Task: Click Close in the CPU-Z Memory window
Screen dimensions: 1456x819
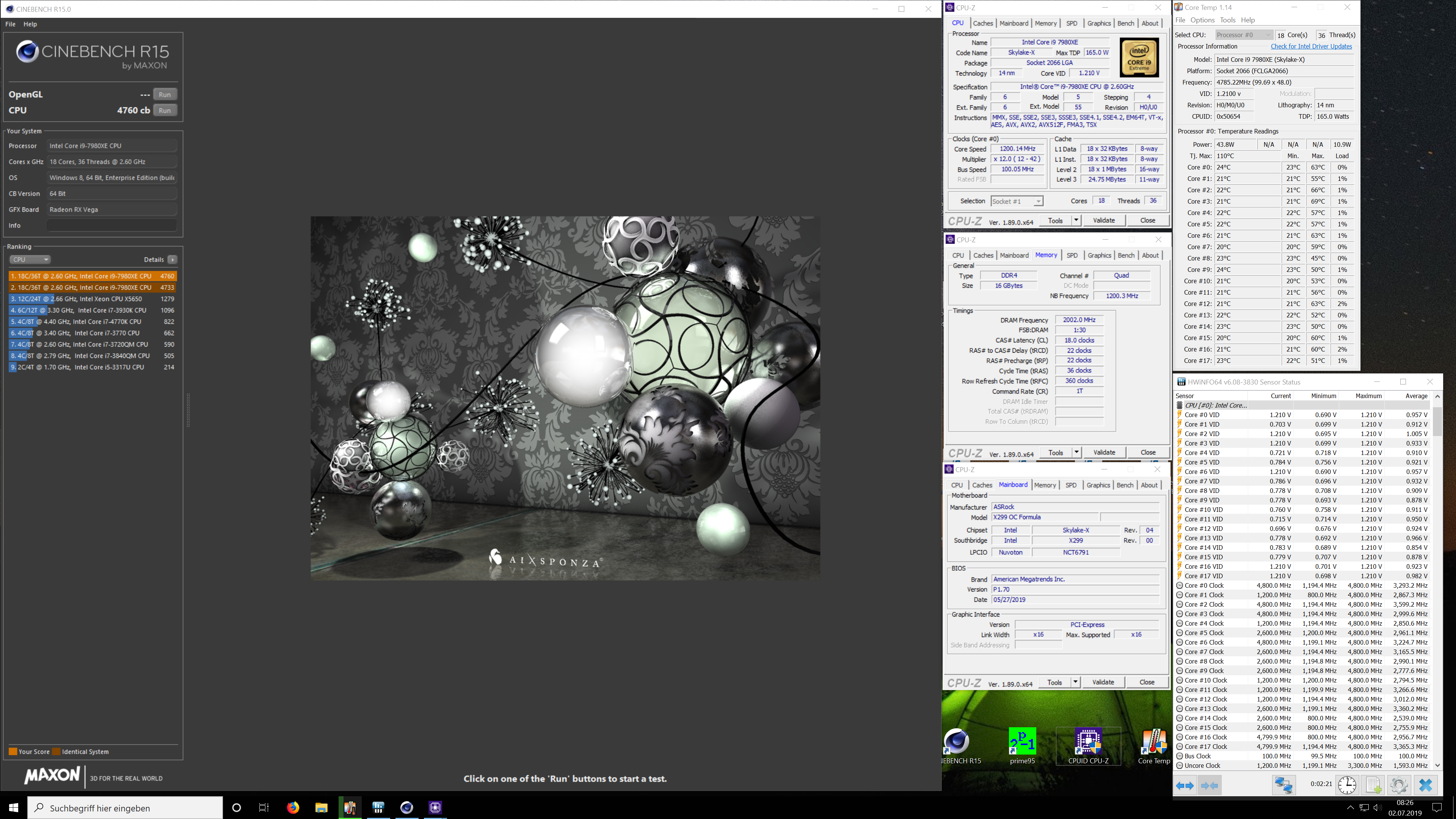Action: pyautogui.click(x=1148, y=452)
